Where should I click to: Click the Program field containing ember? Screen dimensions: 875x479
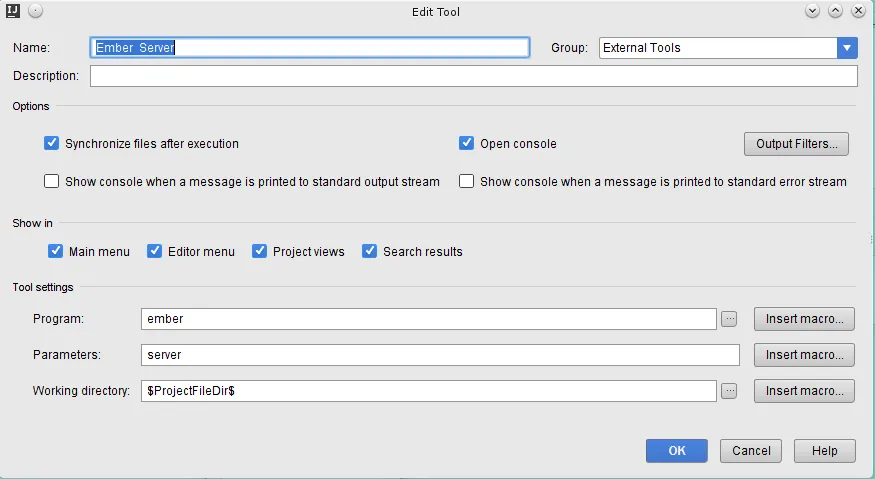(429, 319)
